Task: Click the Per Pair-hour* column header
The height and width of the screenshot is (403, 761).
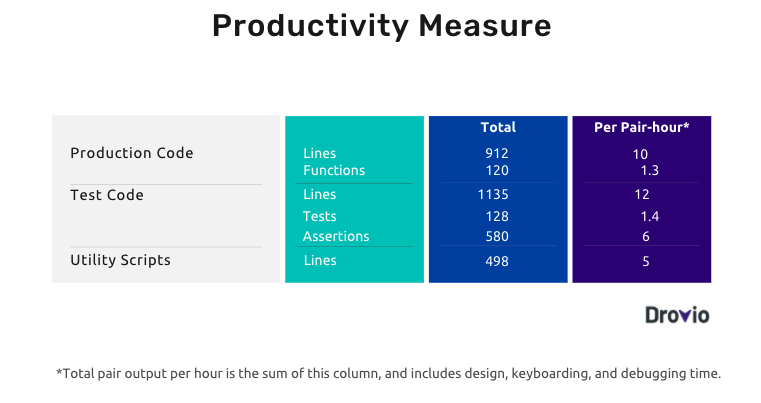Action: pos(642,127)
